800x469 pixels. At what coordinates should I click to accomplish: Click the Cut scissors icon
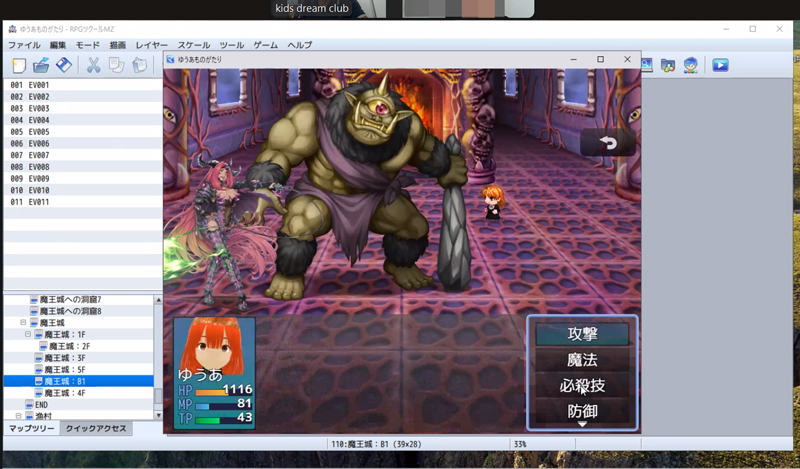pos(93,65)
